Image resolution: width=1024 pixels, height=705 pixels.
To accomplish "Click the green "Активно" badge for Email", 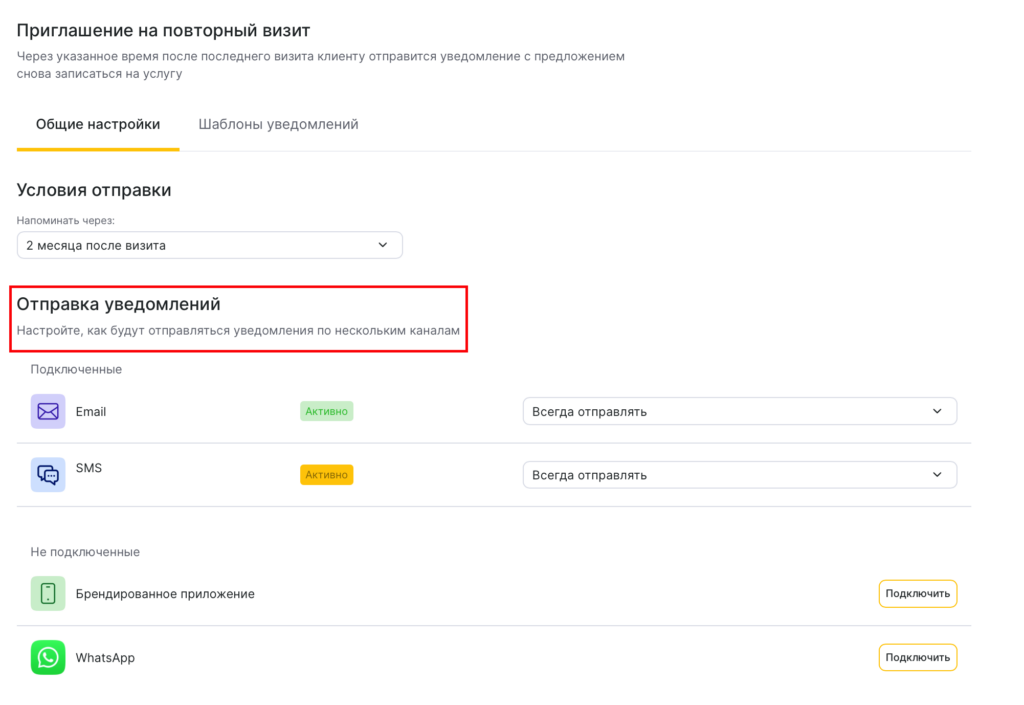I will [326, 411].
